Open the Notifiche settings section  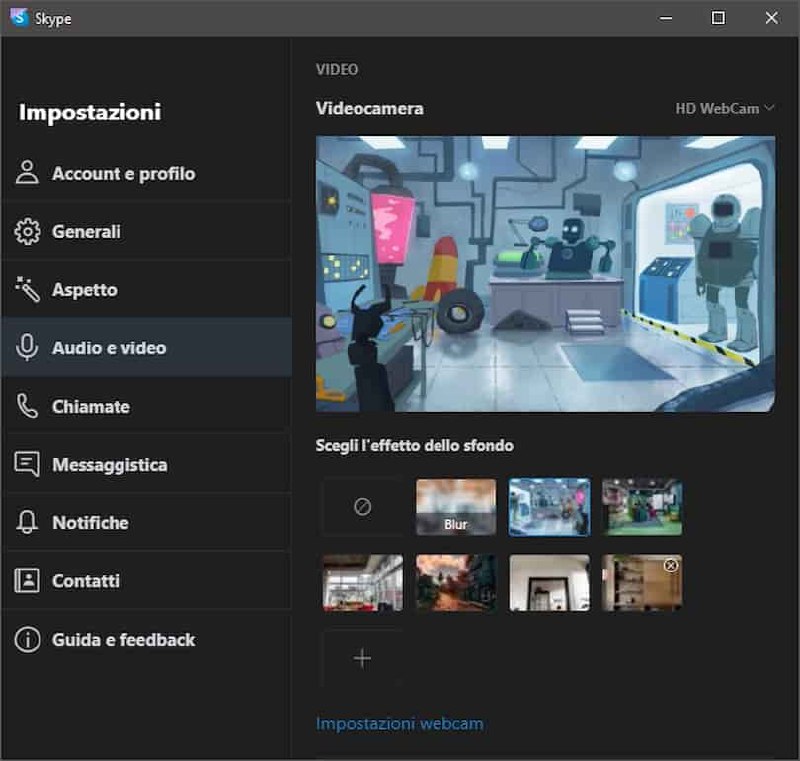146,522
